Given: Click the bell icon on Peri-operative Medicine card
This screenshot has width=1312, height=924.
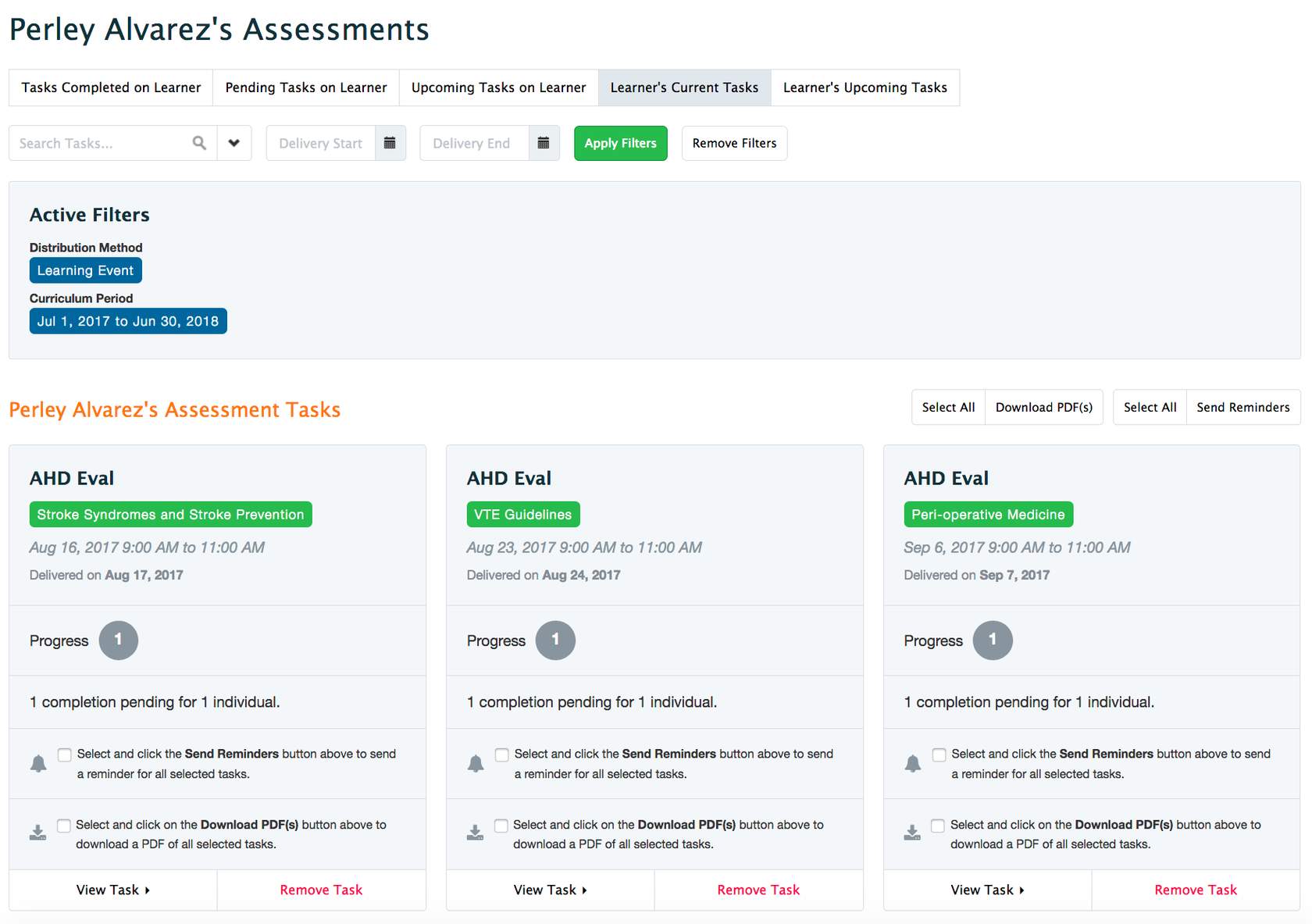Looking at the screenshot, I should click(912, 763).
